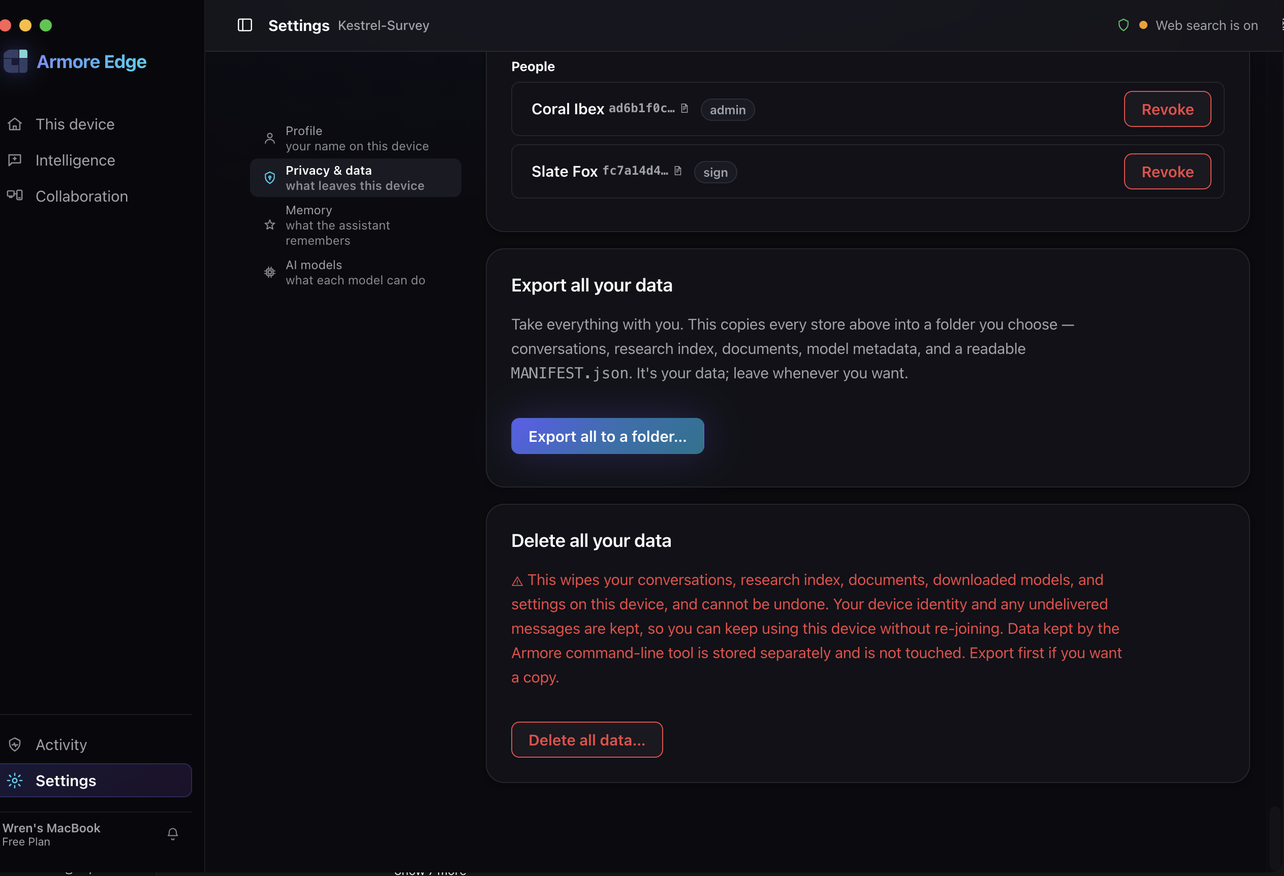
Task: Click the AI models chip icon
Action: 269,272
